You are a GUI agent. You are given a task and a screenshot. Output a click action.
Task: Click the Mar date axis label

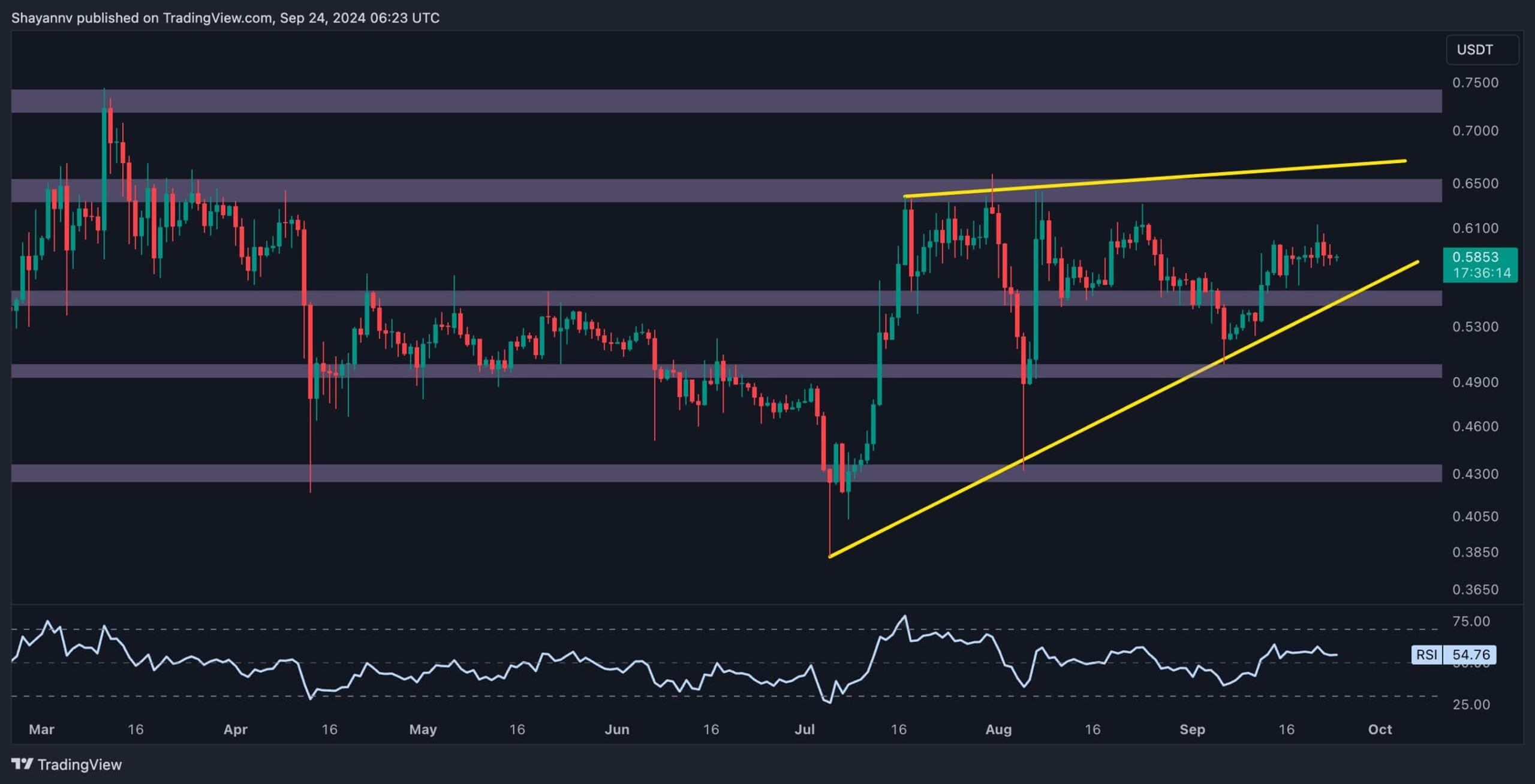[41, 729]
